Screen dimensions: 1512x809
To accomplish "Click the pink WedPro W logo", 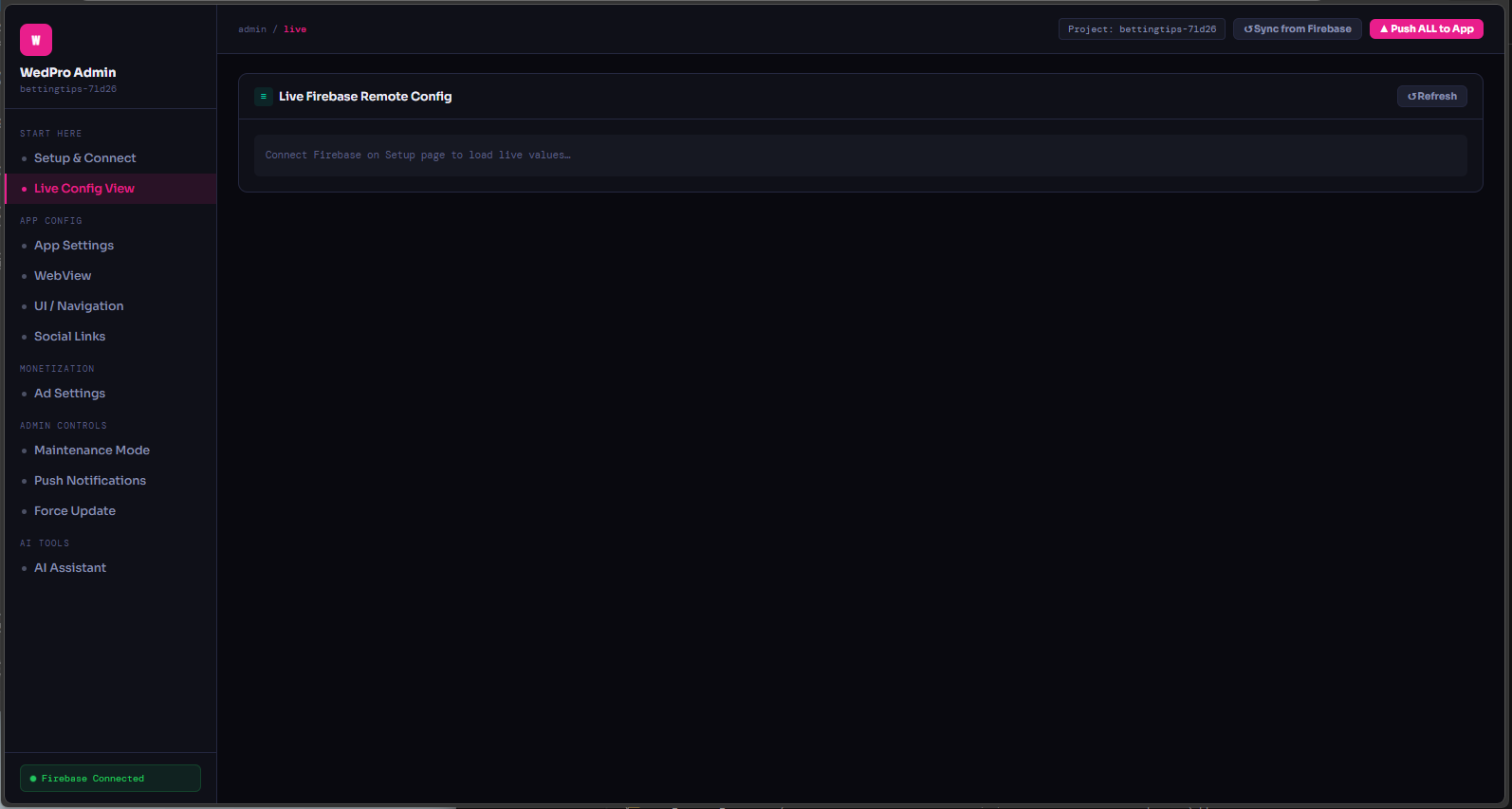I will click(x=36, y=40).
